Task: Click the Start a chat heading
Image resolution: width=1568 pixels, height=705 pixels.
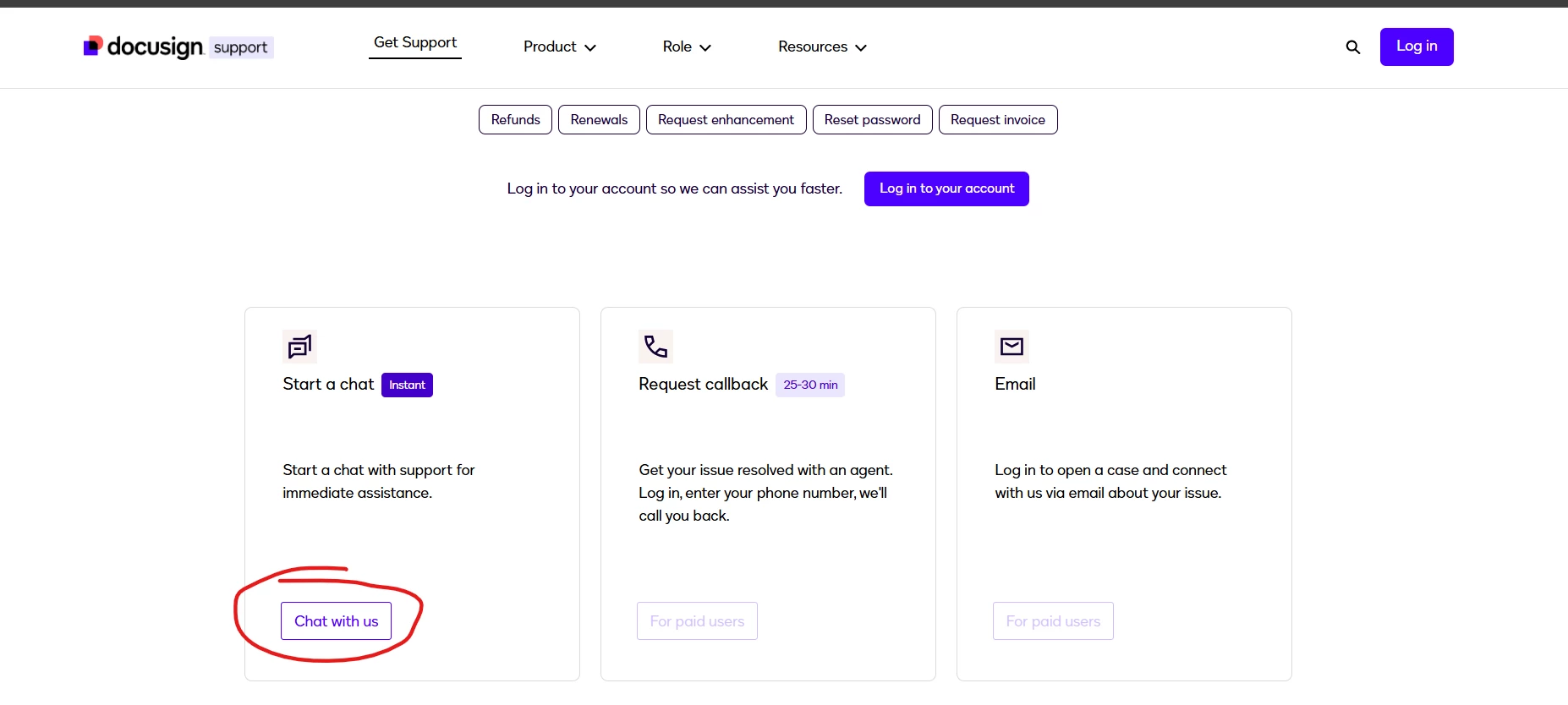Action: click(328, 385)
